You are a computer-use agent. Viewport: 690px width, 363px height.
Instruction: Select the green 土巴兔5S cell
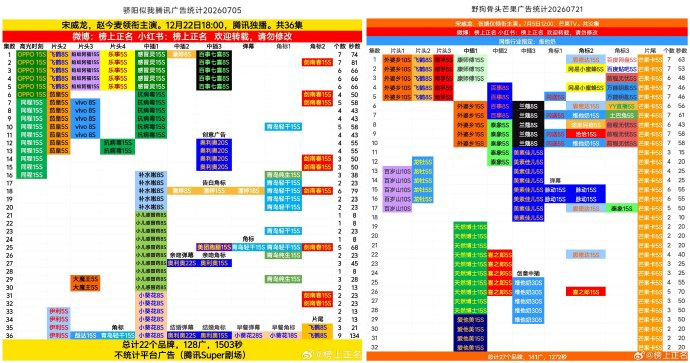coord(621,116)
